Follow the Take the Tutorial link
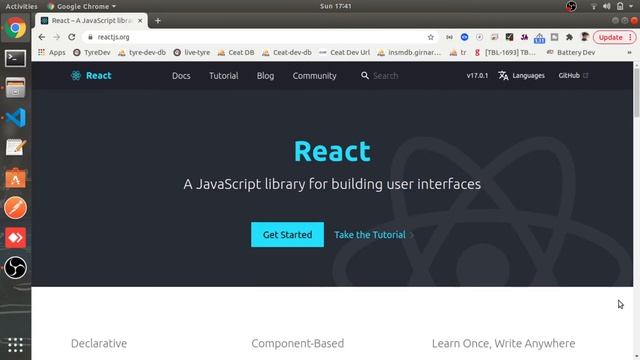This screenshot has height=360, width=640. [x=374, y=235]
